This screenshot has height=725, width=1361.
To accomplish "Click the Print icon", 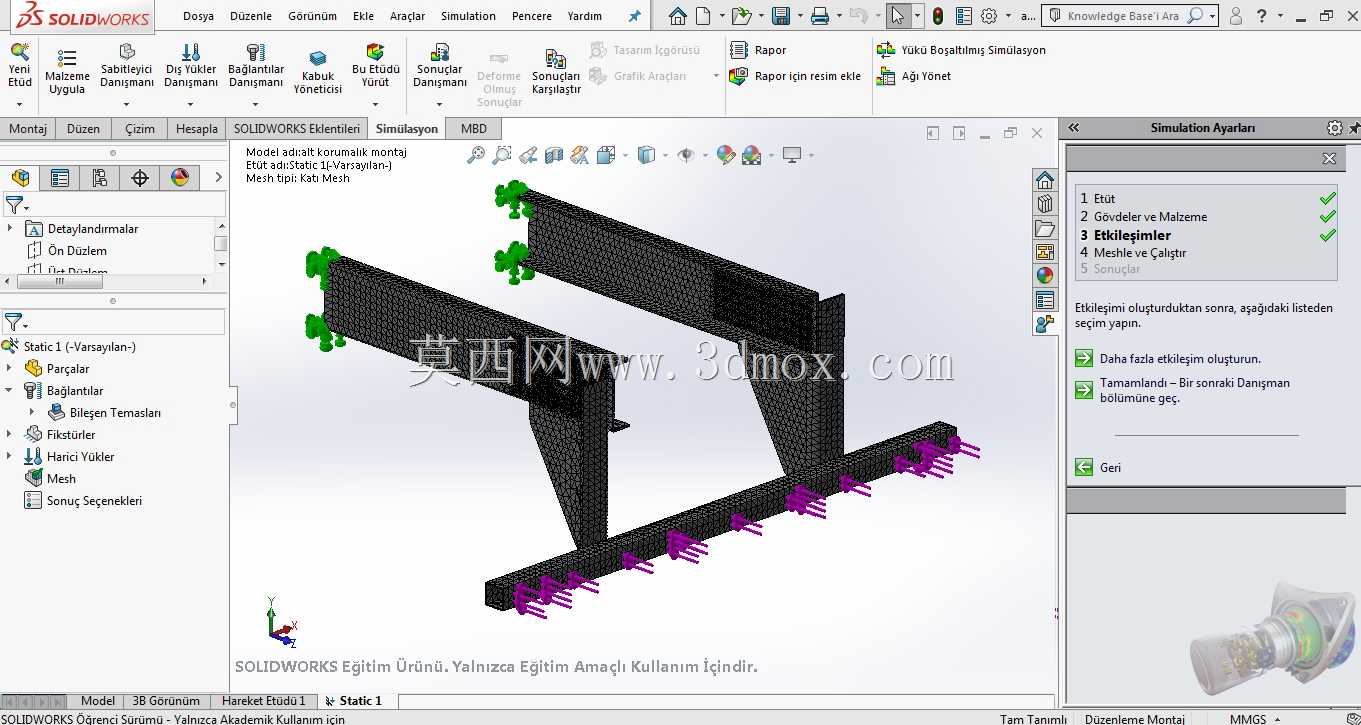I will [820, 16].
